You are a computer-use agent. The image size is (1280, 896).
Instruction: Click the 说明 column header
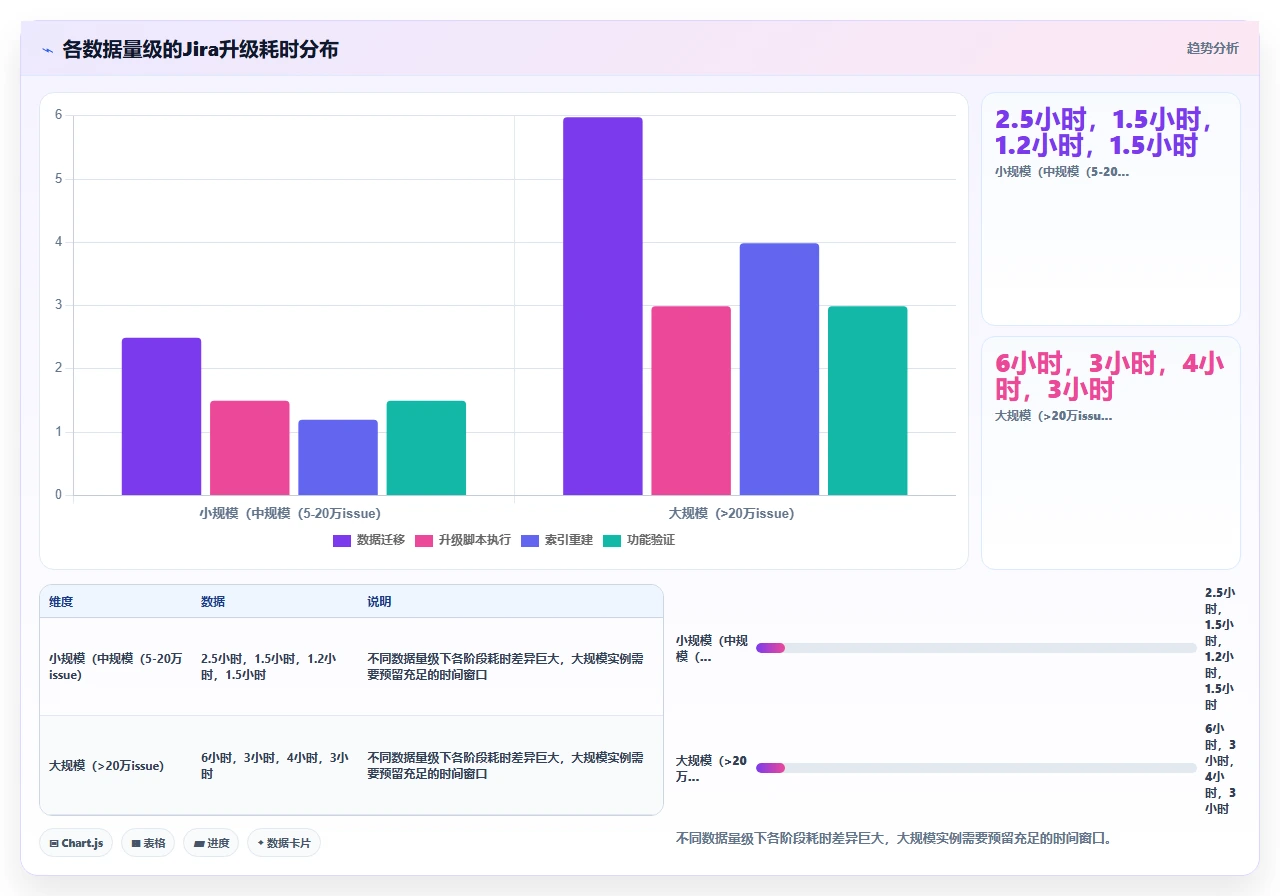click(x=379, y=602)
